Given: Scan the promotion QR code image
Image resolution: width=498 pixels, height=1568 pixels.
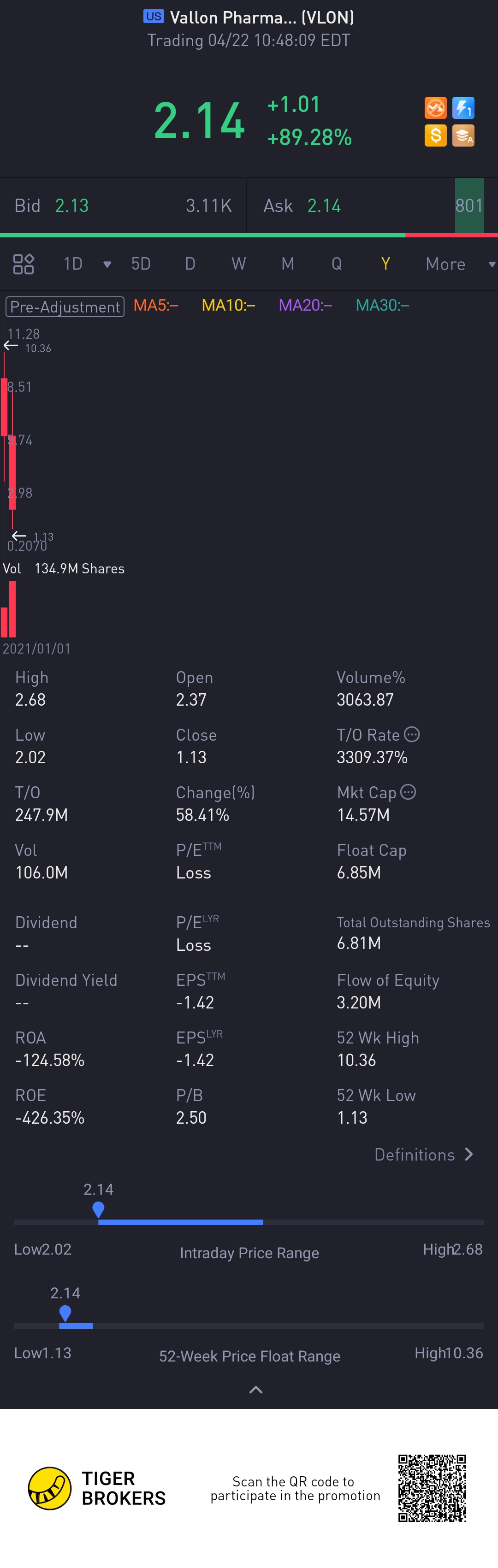Looking at the screenshot, I should pos(432,1488).
